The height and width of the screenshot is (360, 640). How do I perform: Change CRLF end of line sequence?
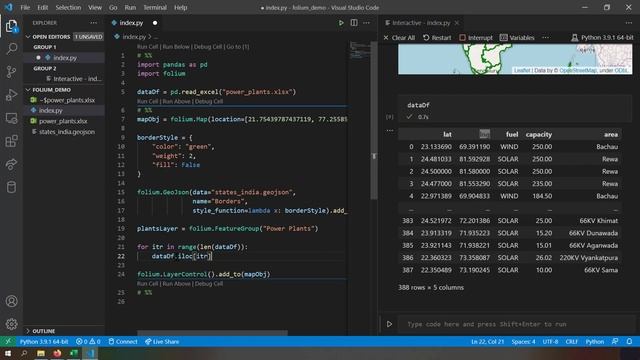click(x=571, y=342)
